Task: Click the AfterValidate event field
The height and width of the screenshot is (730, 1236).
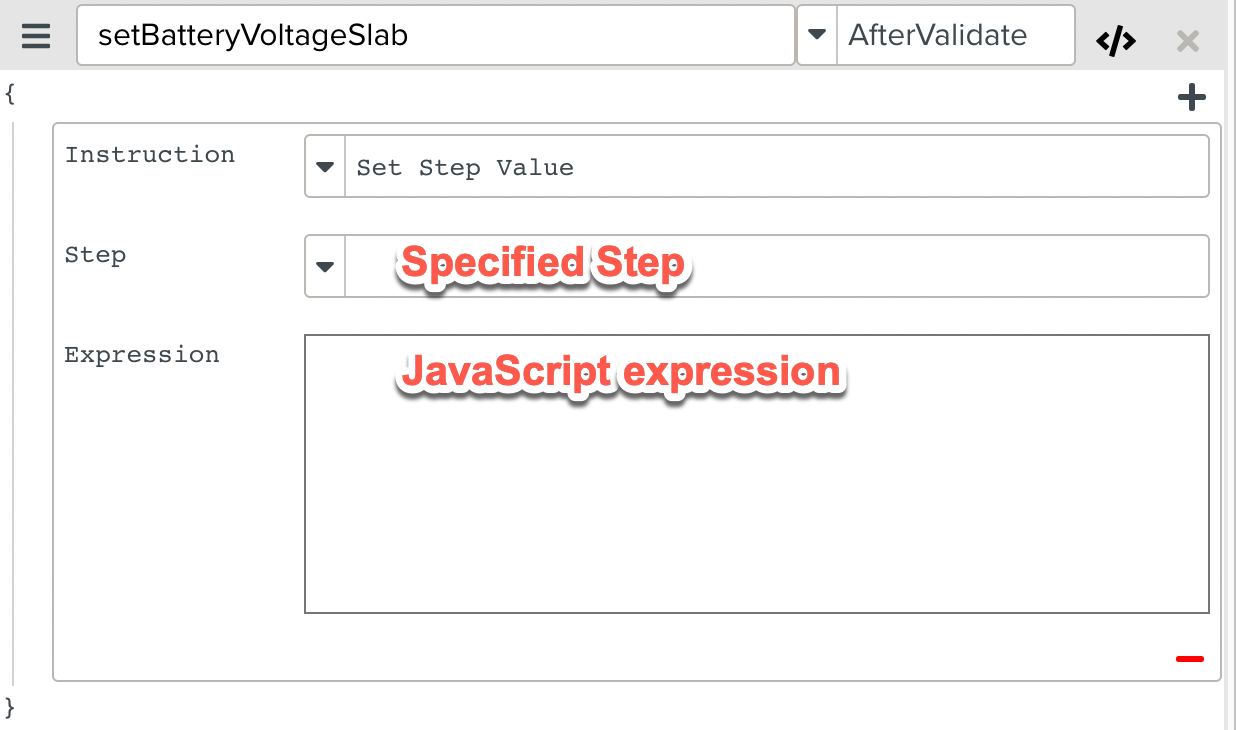Action: click(955, 36)
